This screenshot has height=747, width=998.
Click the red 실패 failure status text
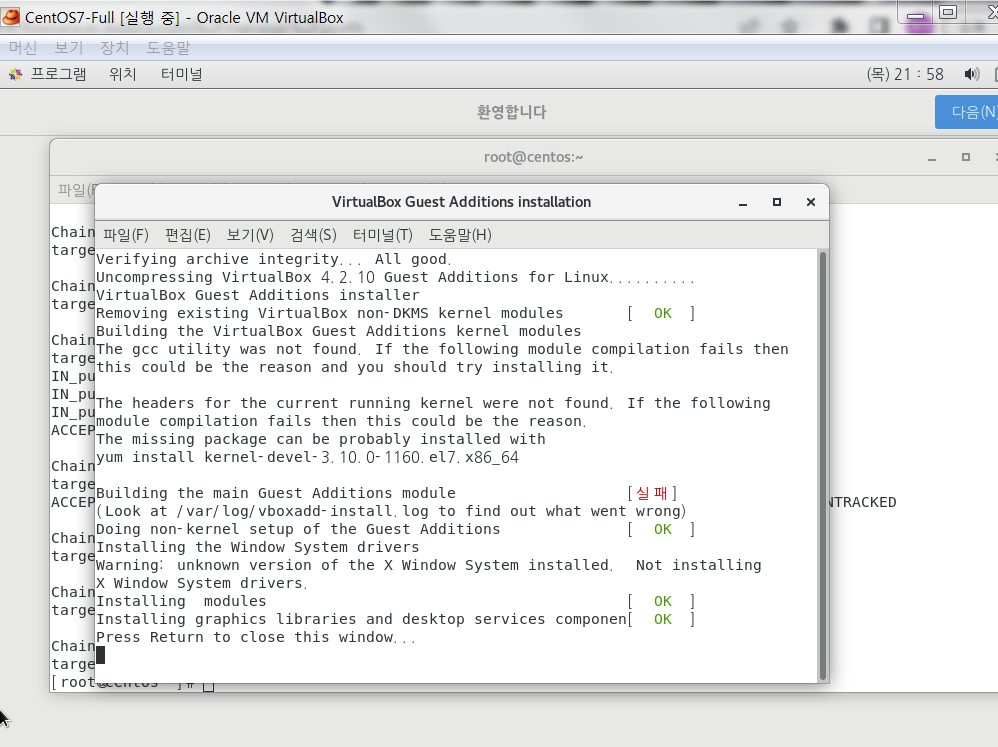pyautogui.click(x=652, y=493)
